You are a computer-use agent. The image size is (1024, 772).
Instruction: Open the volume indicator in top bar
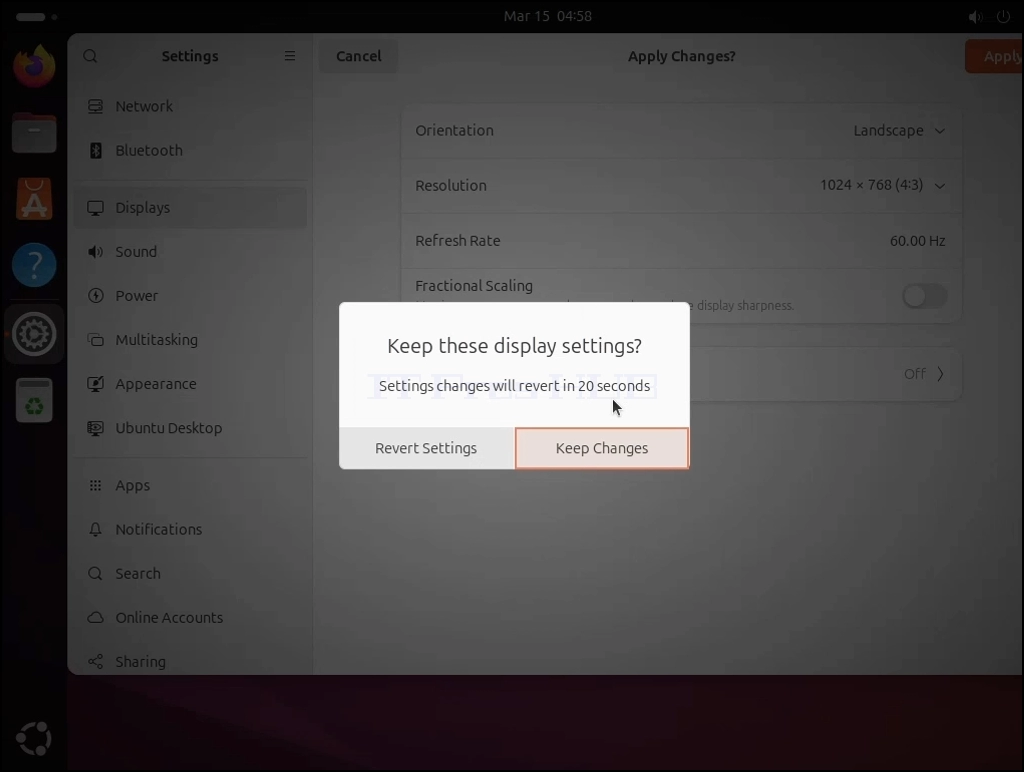975,17
